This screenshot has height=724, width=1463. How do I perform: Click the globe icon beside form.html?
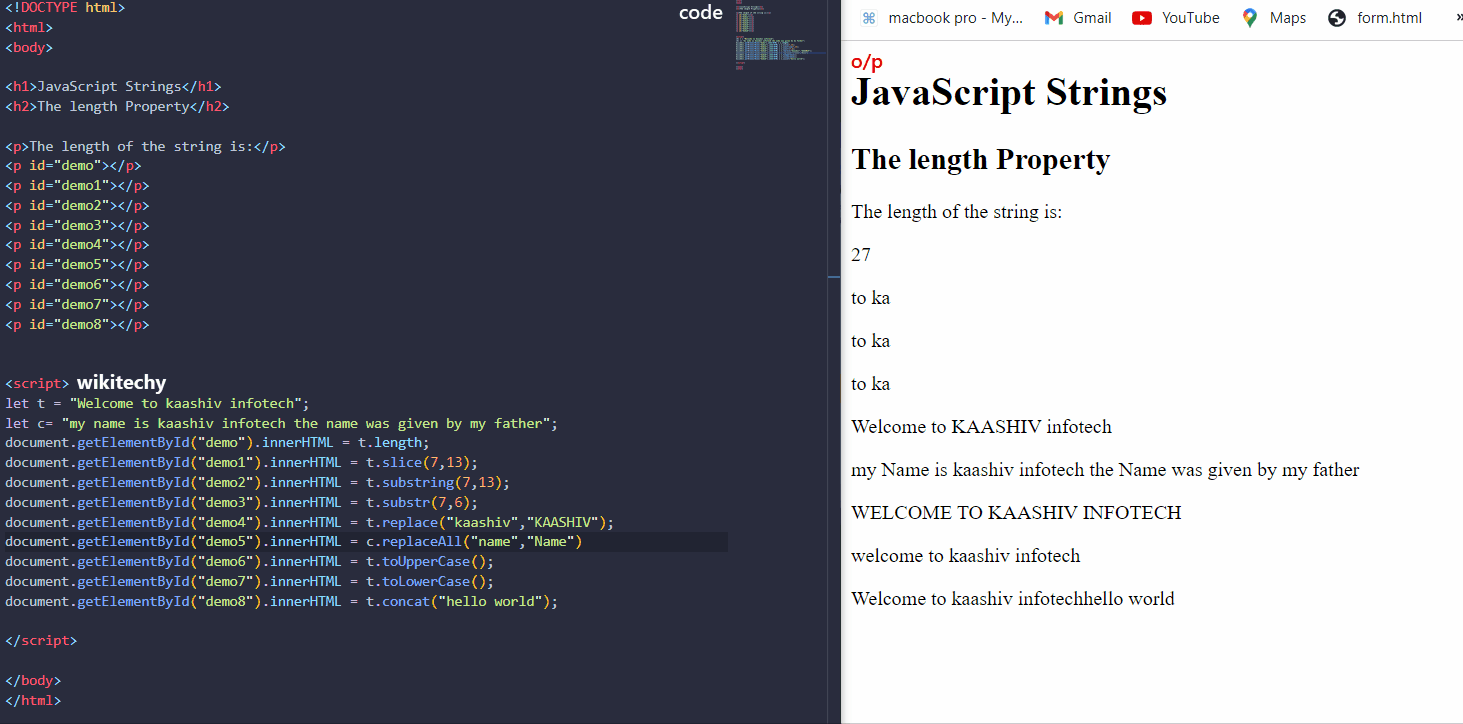click(x=1336, y=17)
